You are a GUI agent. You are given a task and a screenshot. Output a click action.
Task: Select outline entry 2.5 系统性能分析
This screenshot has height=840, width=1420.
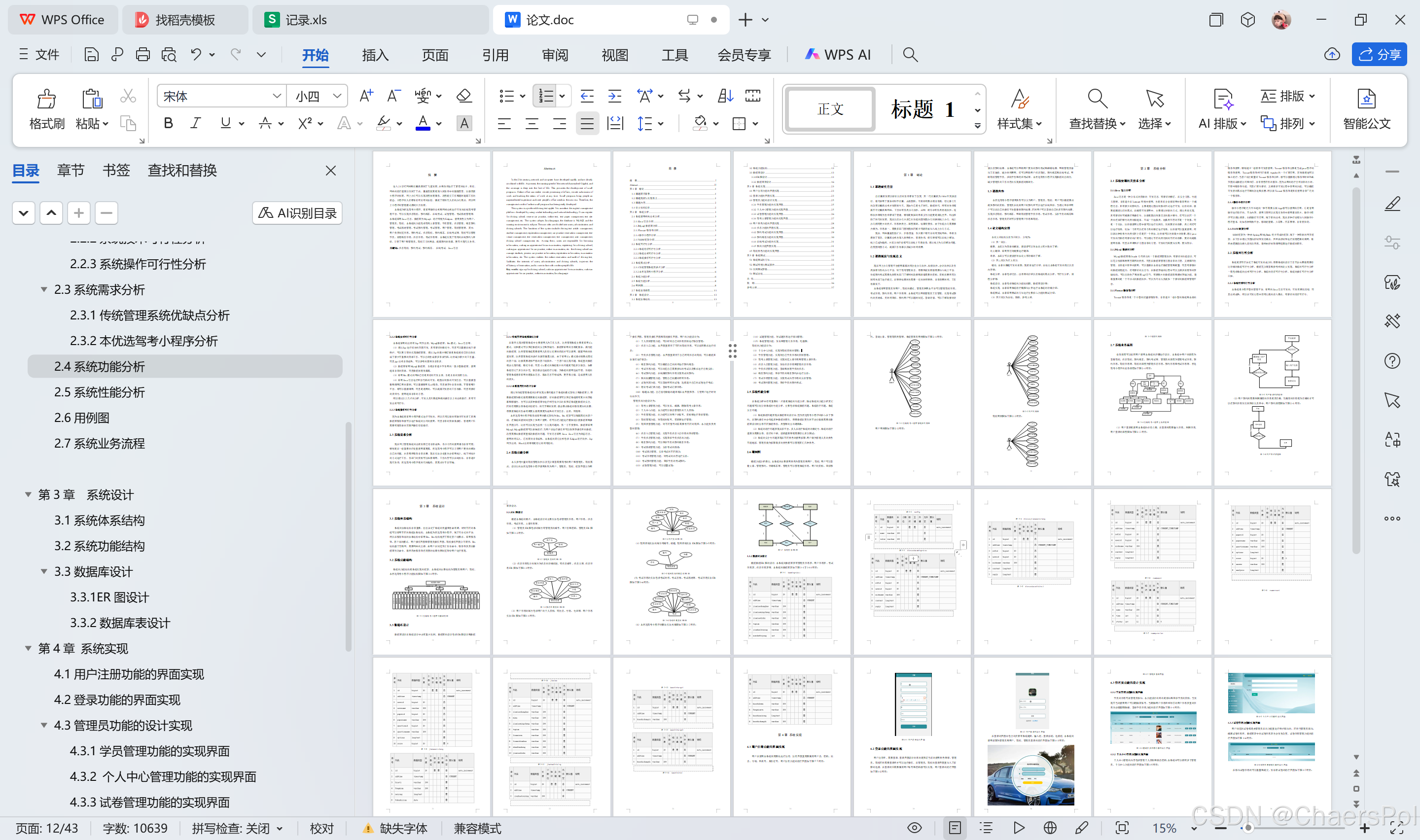point(100,392)
